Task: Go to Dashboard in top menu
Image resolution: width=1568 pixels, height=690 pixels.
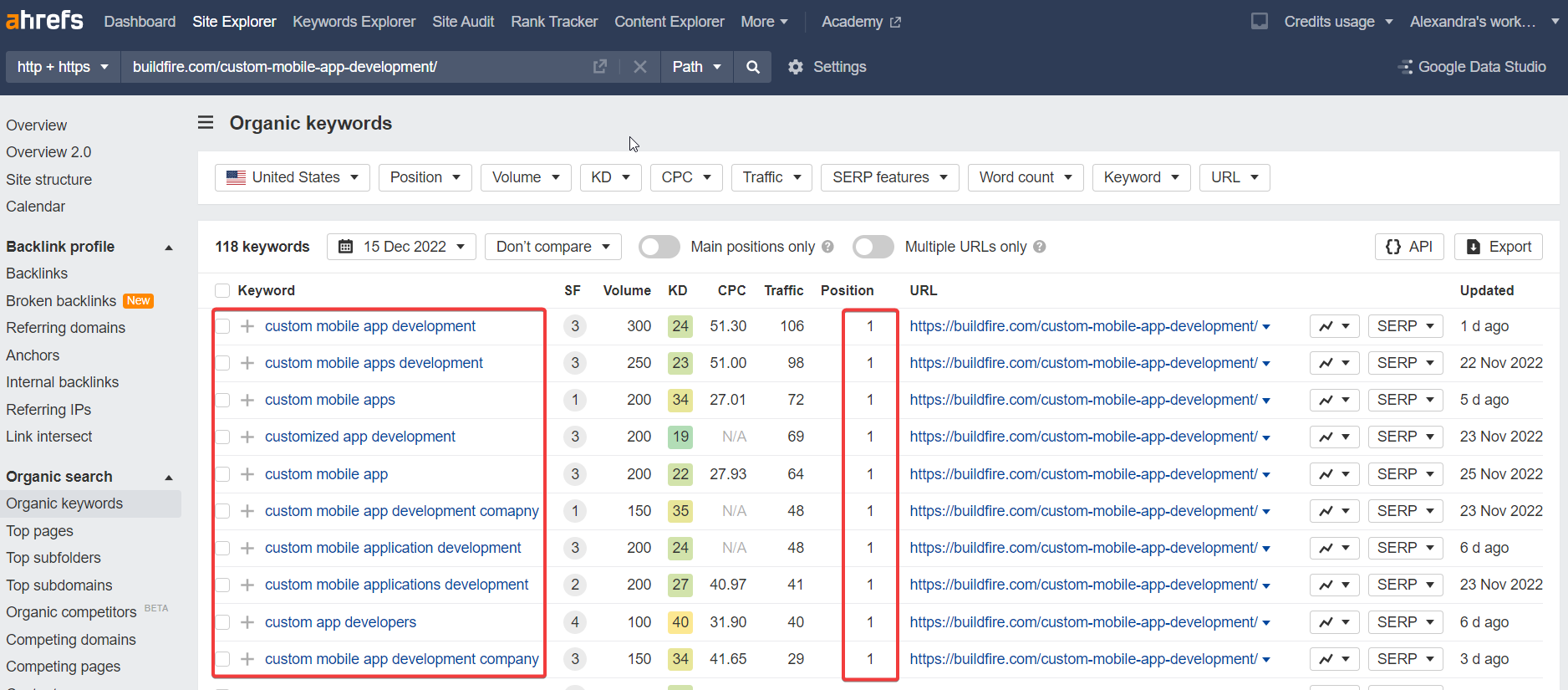Action: [140, 22]
